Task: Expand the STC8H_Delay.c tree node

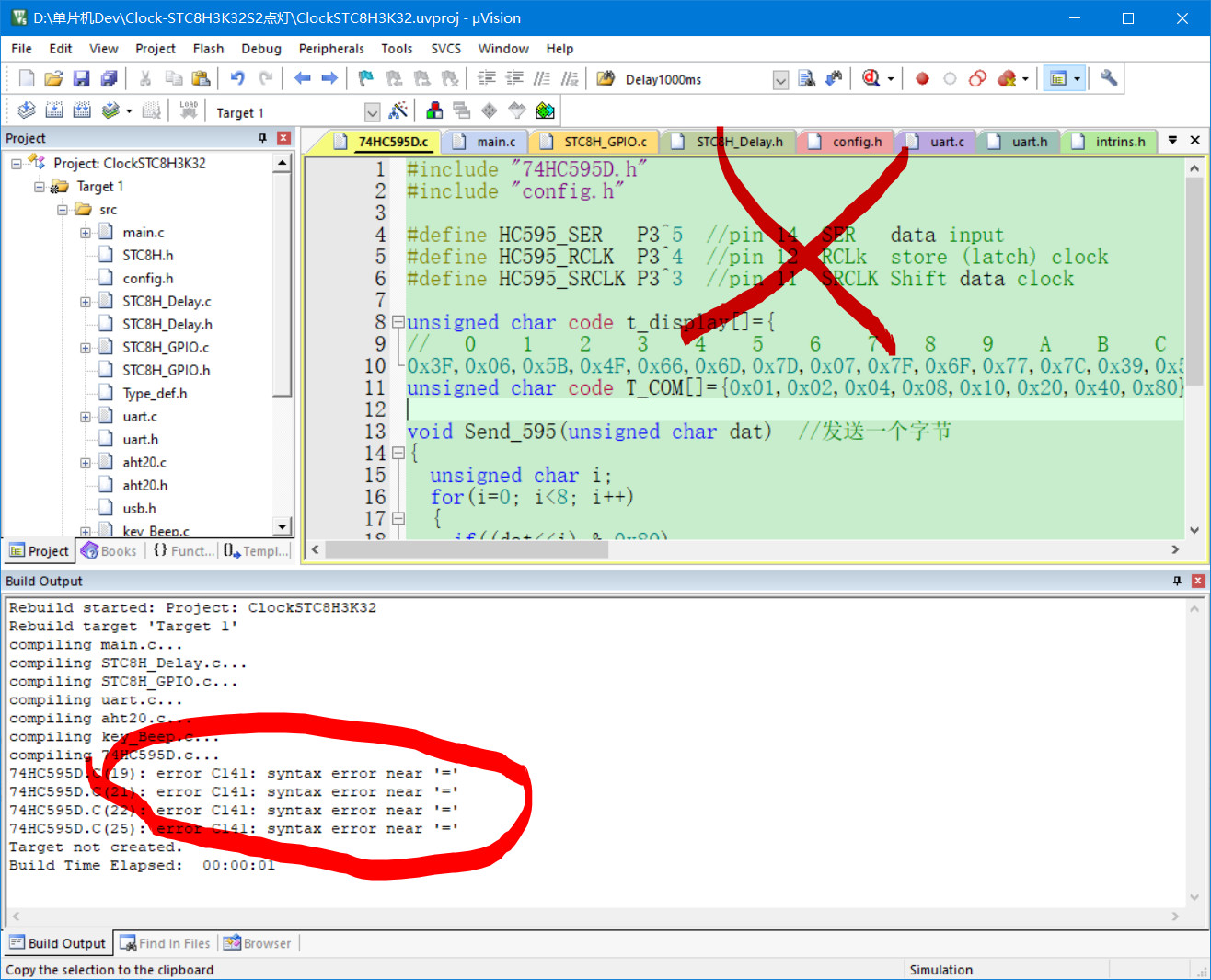Action: tap(86, 302)
